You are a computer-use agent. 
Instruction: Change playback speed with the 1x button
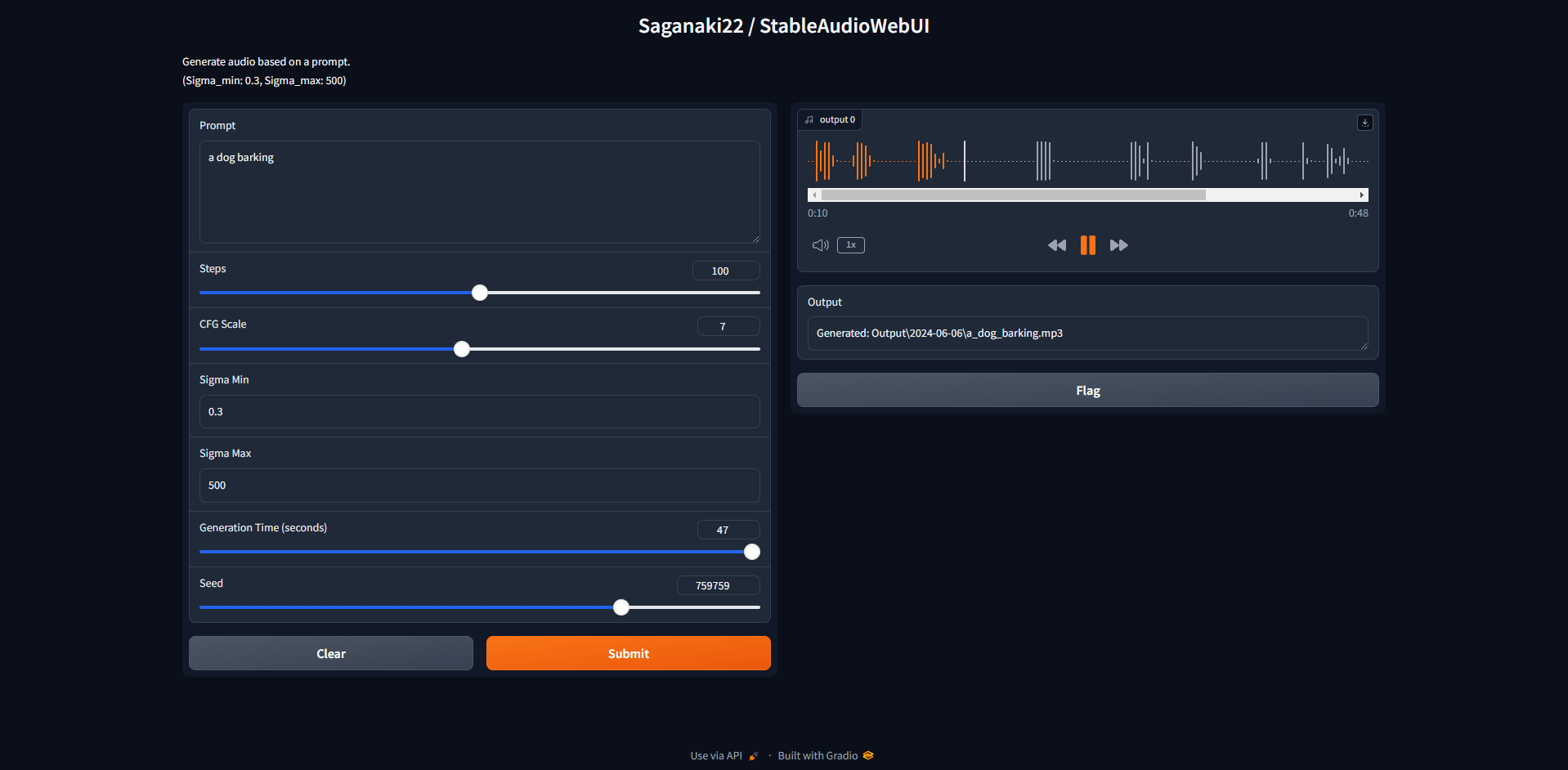click(x=850, y=245)
